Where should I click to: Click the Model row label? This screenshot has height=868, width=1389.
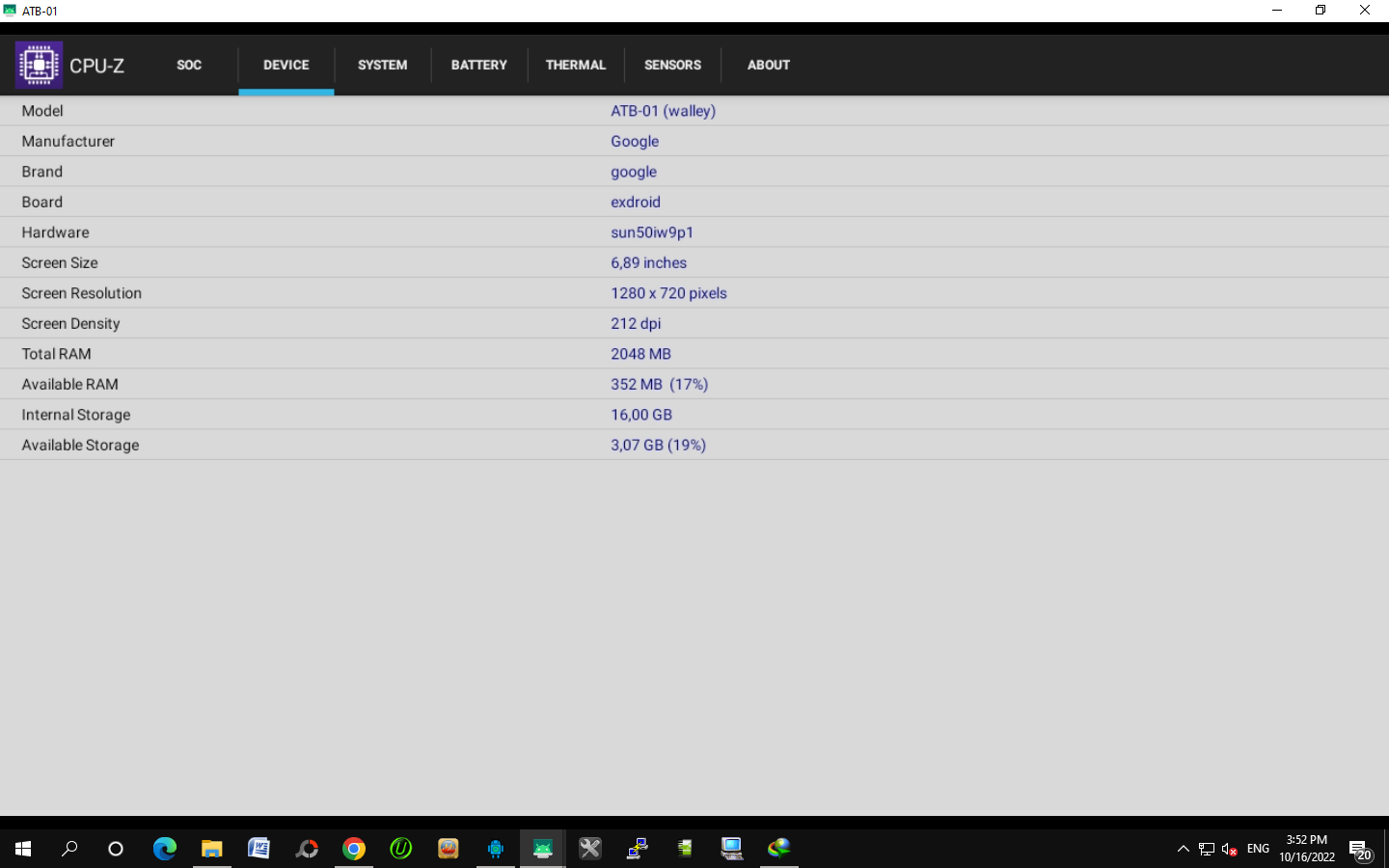42,111
